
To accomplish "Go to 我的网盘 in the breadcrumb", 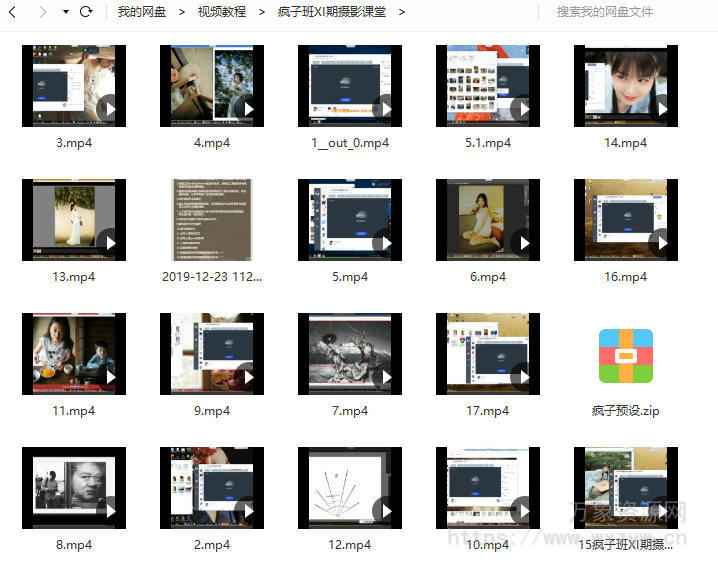I will [142, 12].
